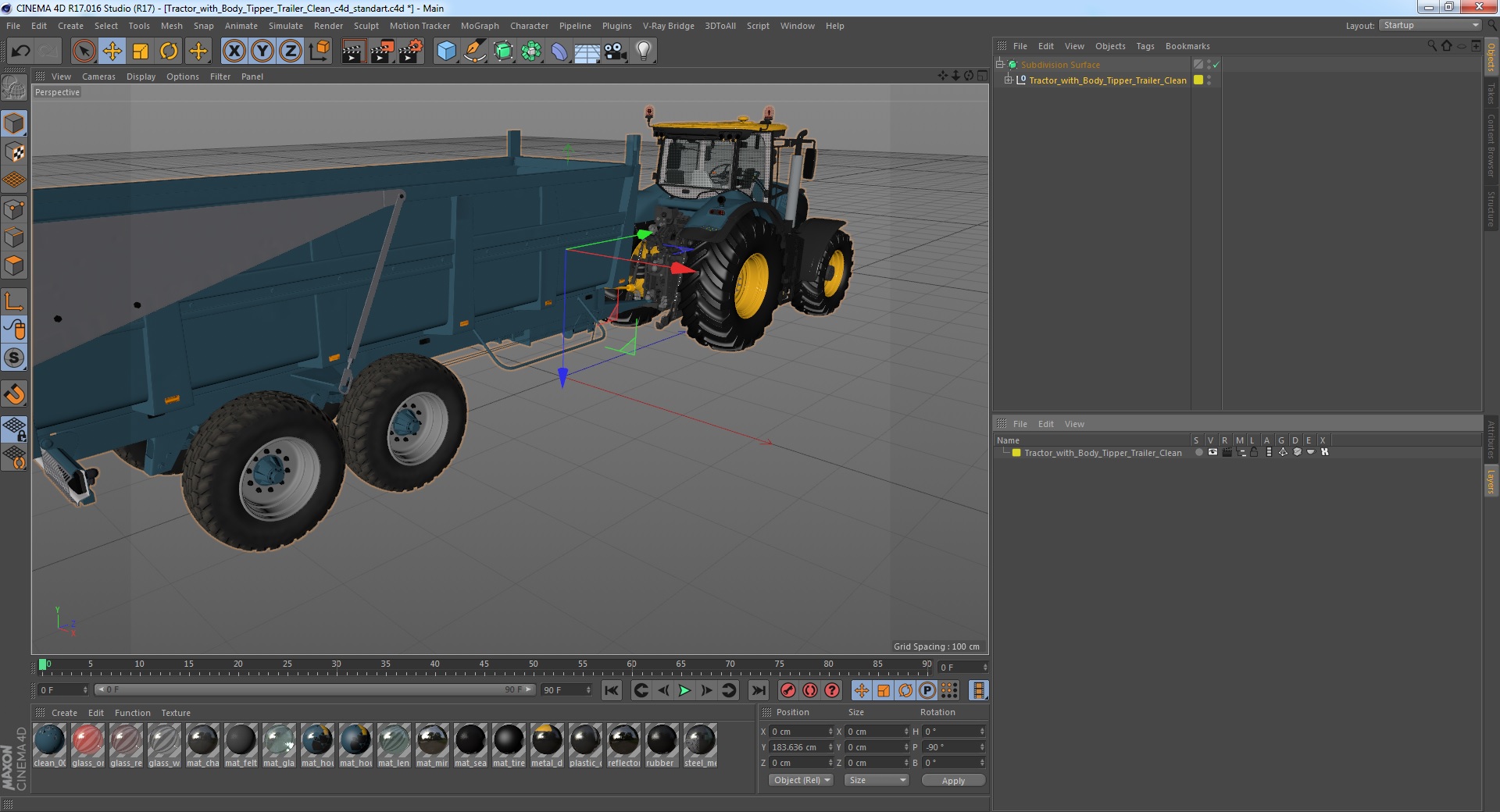Click the Undo arrow icon
The image size is (1500, 812).
pos(20,52)
